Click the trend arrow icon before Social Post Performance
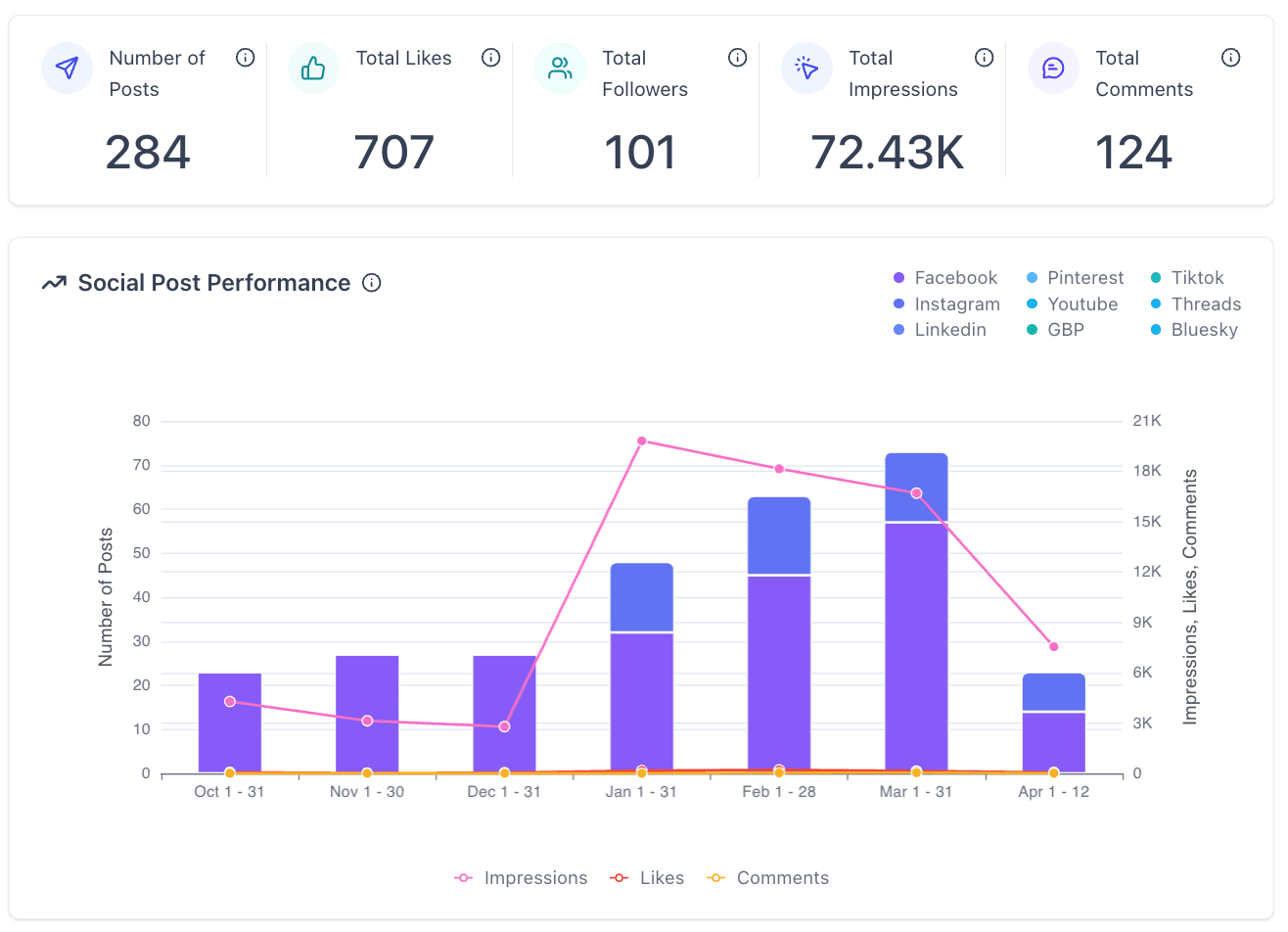This screenshot has height=932, width=1288. [54, 283]
